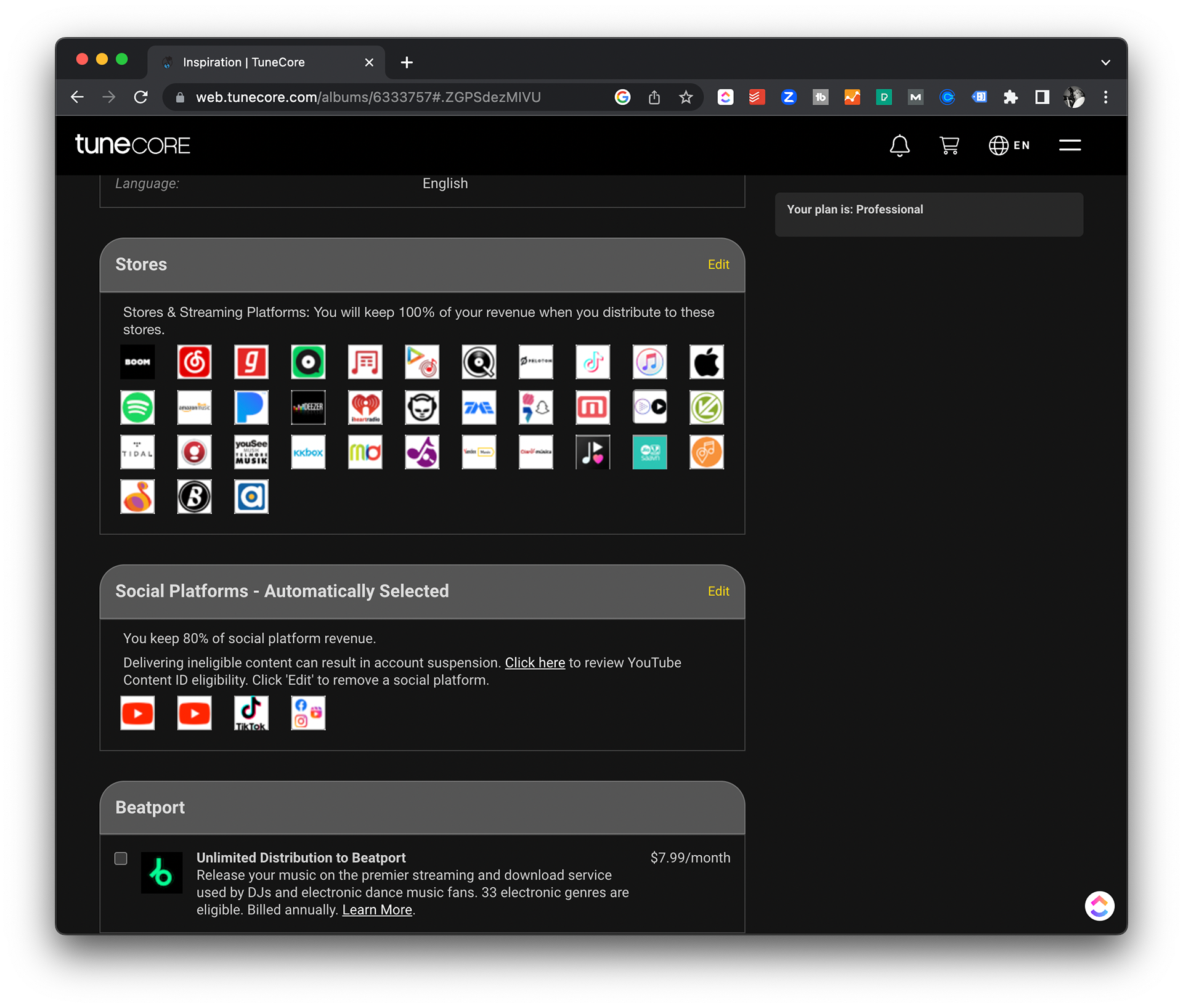This screenshot has width=1183, height=1008.
Task: Open the hamburger navigation menu
Action: click(1070, 145)
